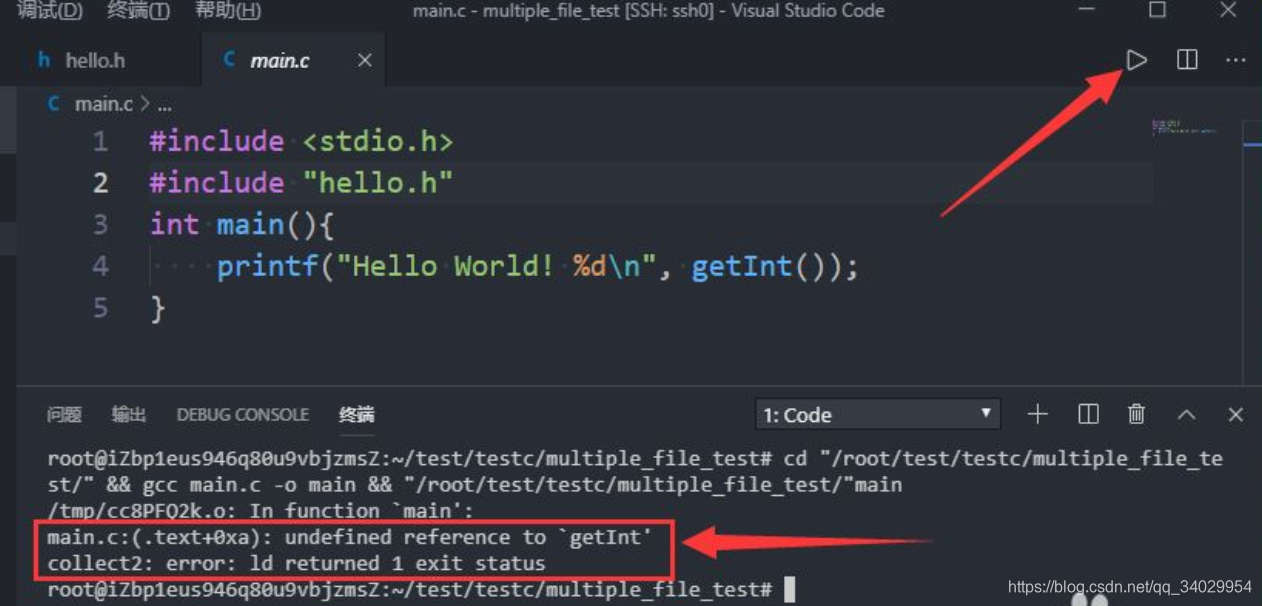Close the main.c tab
Viewport: 1262px width, 606px height.
tap(365, 61)
